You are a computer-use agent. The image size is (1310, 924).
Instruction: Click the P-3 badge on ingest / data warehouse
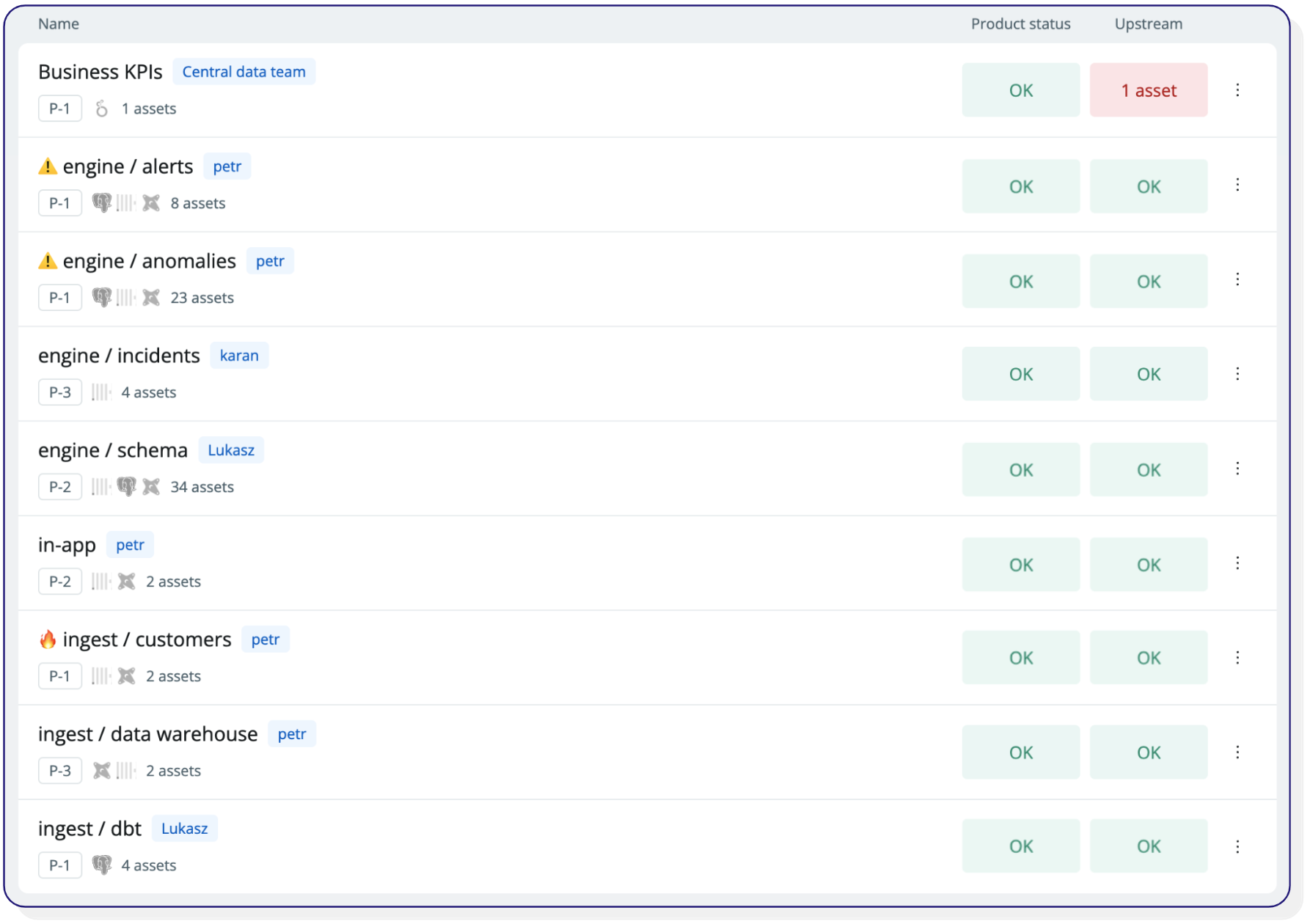60,771
